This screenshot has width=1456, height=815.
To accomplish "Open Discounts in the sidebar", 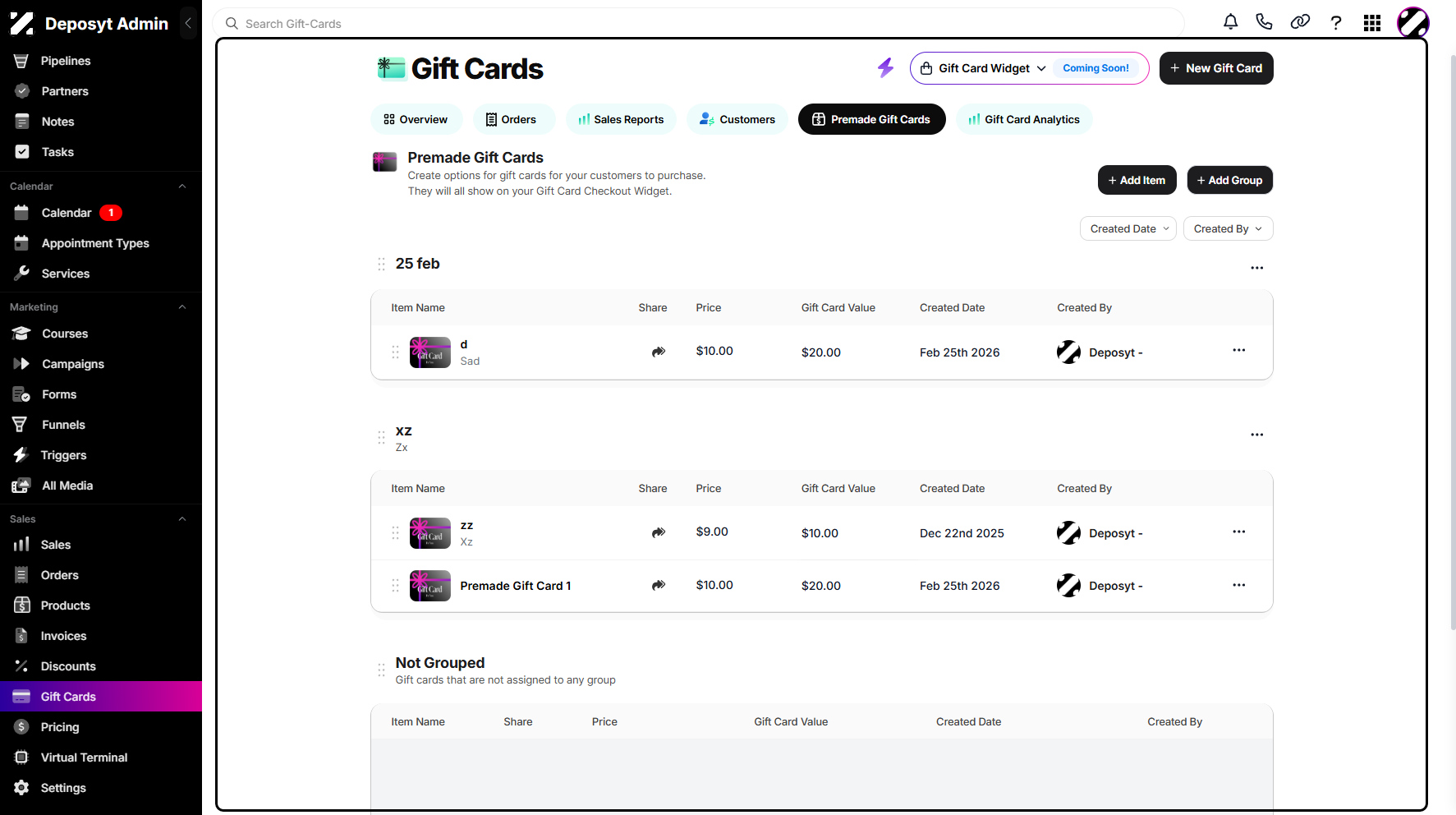I will click(101, 666).
